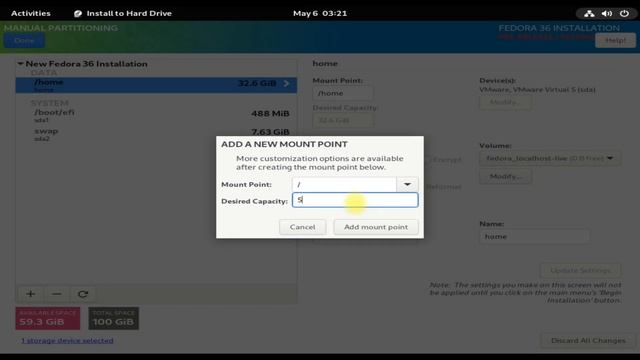This screenshot has width=640, height=360.
Task: Select the /boot/efi partition row
Action: [156, 115]
